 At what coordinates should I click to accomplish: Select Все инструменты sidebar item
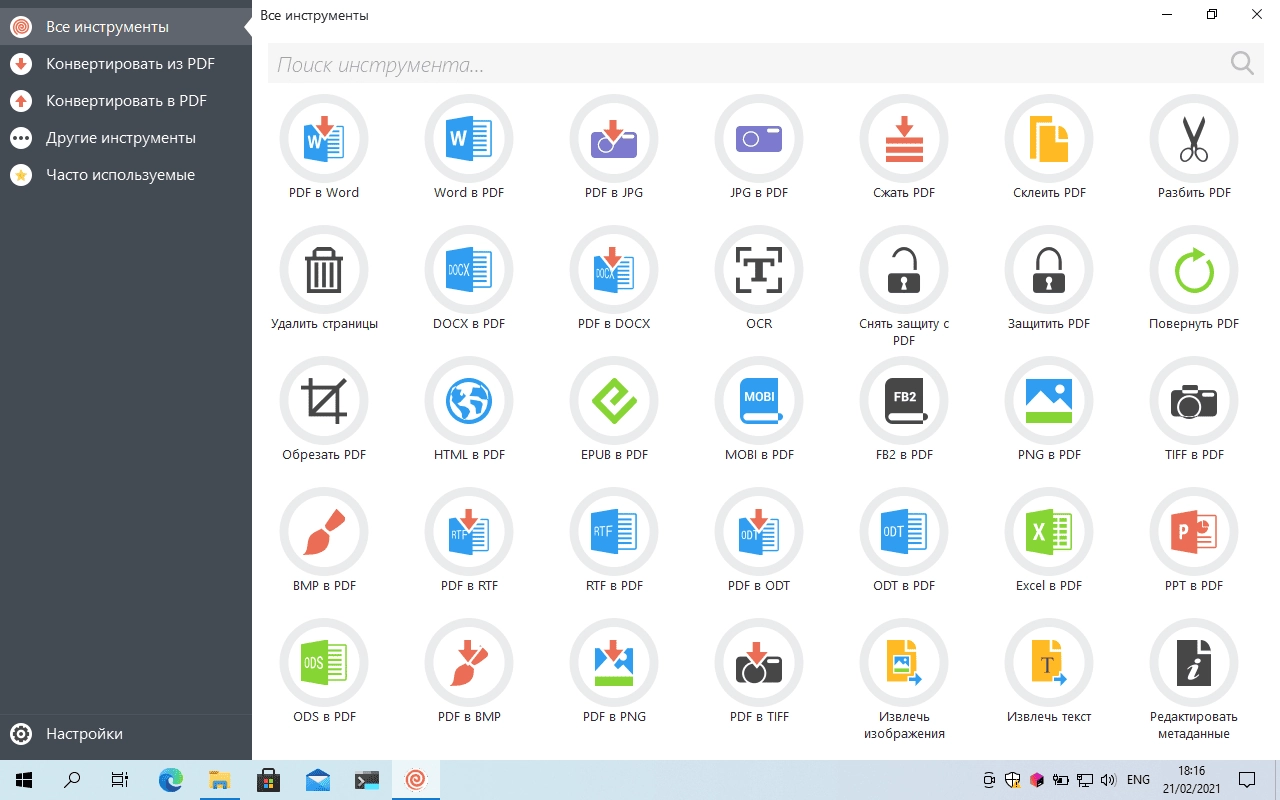[126, 27]
